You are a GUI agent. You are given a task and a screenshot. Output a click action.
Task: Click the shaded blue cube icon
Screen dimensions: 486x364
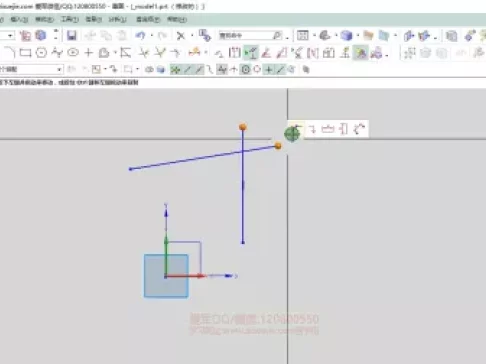(x=346, y=35)
